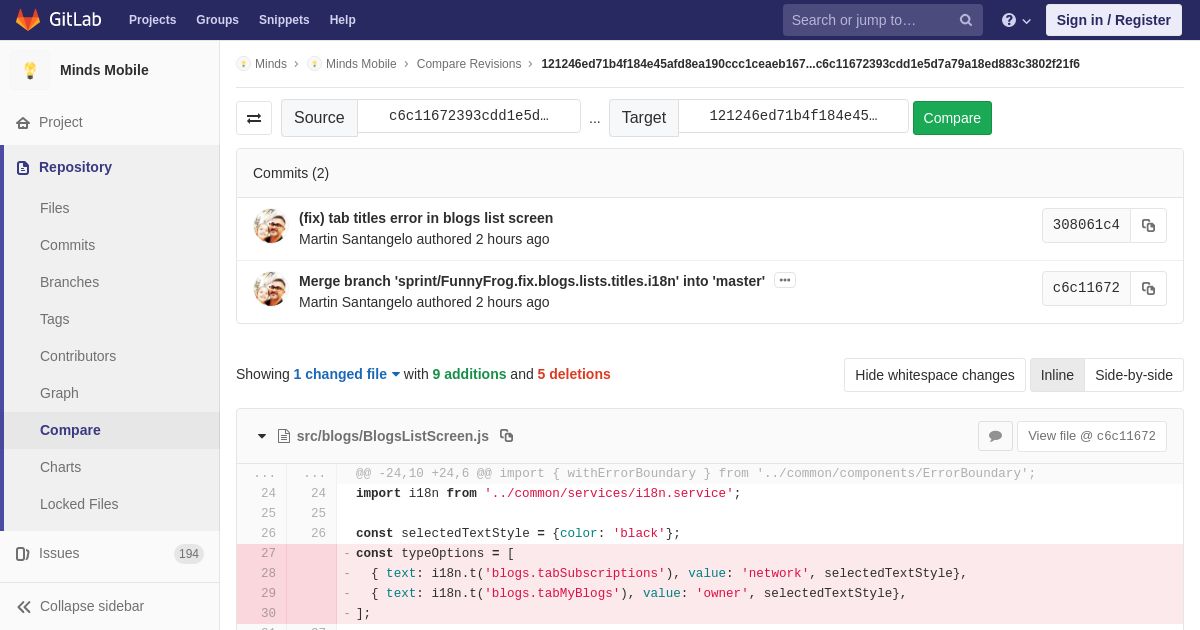Click Minds breadcrumb link

pyautogui.click(x=271, y=64)
